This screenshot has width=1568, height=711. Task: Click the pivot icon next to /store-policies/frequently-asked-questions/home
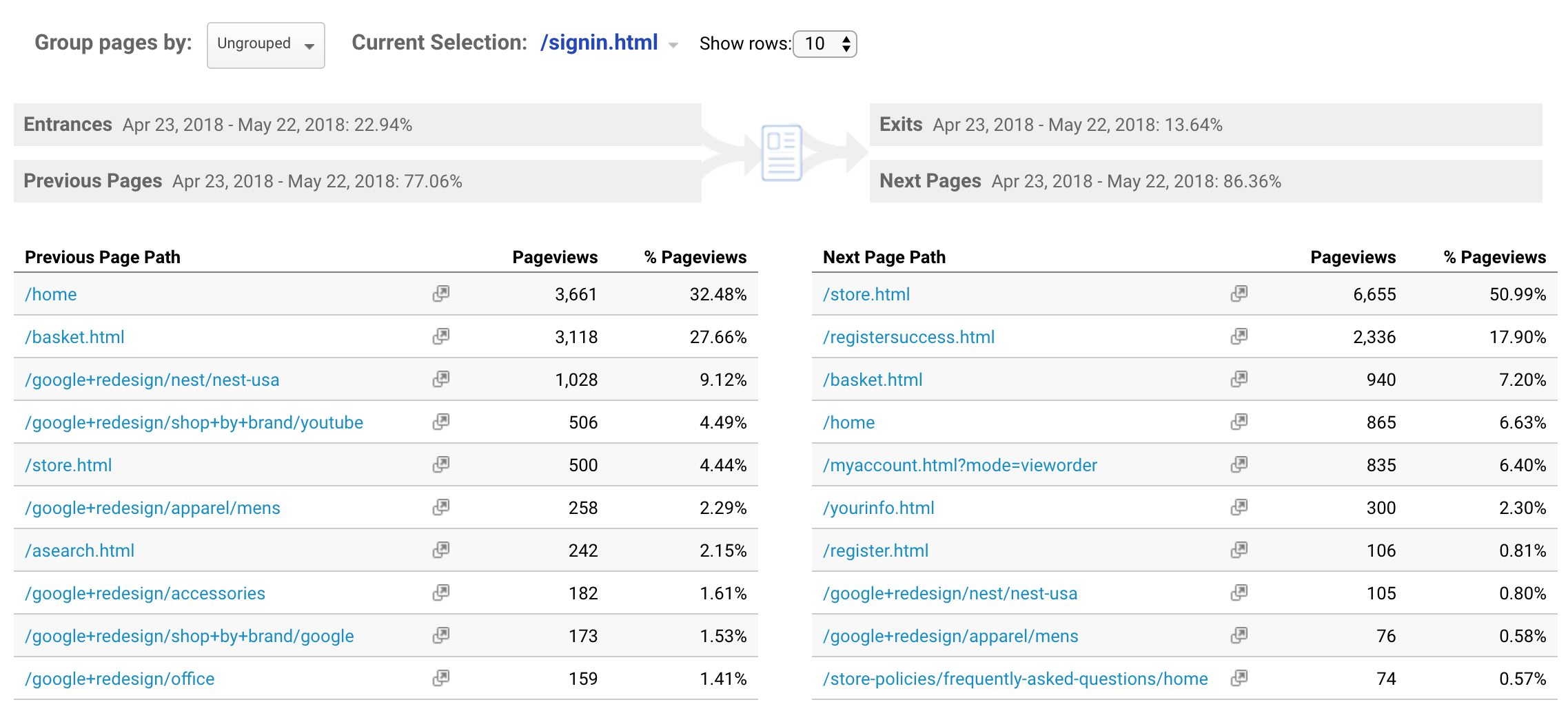coord(1239,678)
